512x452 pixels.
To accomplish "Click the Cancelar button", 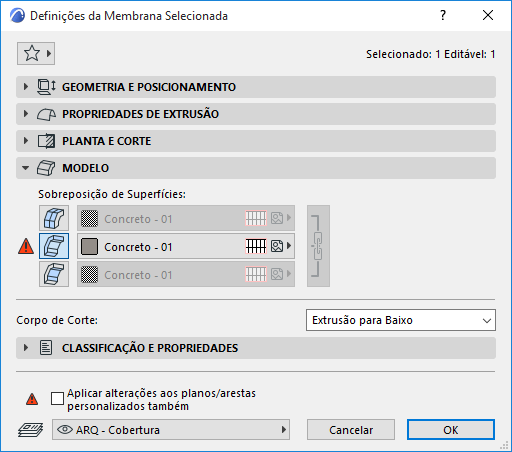I will 351,430.
